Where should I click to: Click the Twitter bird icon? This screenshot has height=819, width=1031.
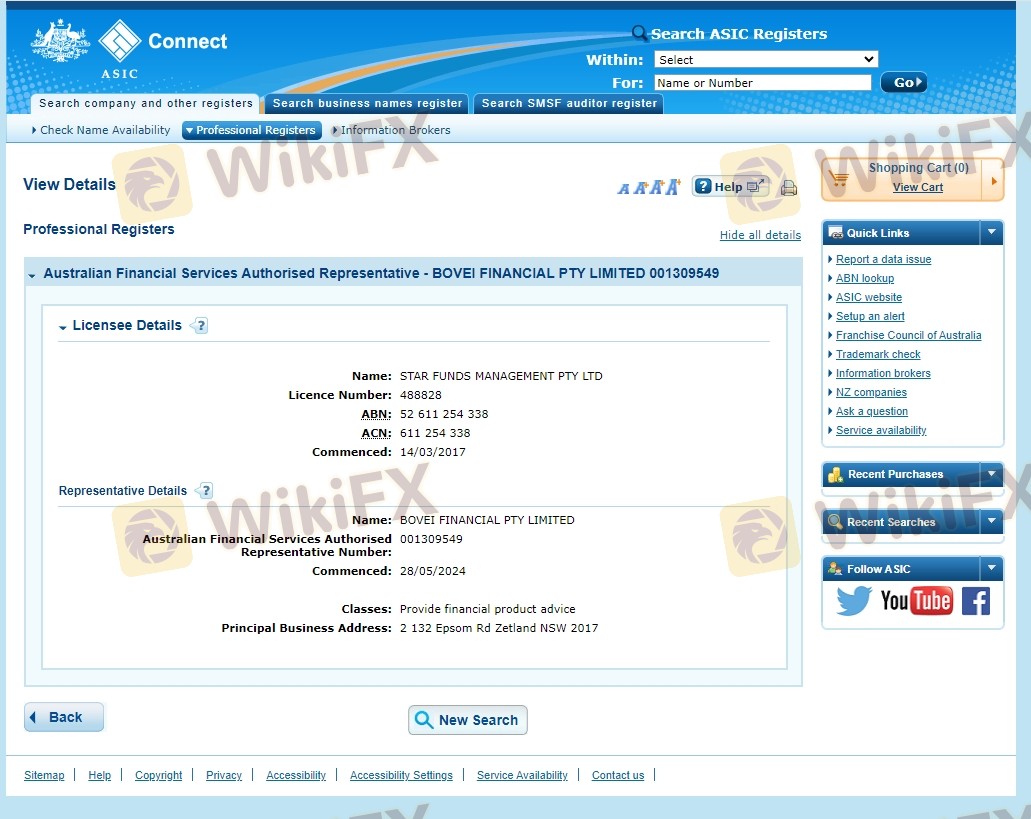(854, 601)
